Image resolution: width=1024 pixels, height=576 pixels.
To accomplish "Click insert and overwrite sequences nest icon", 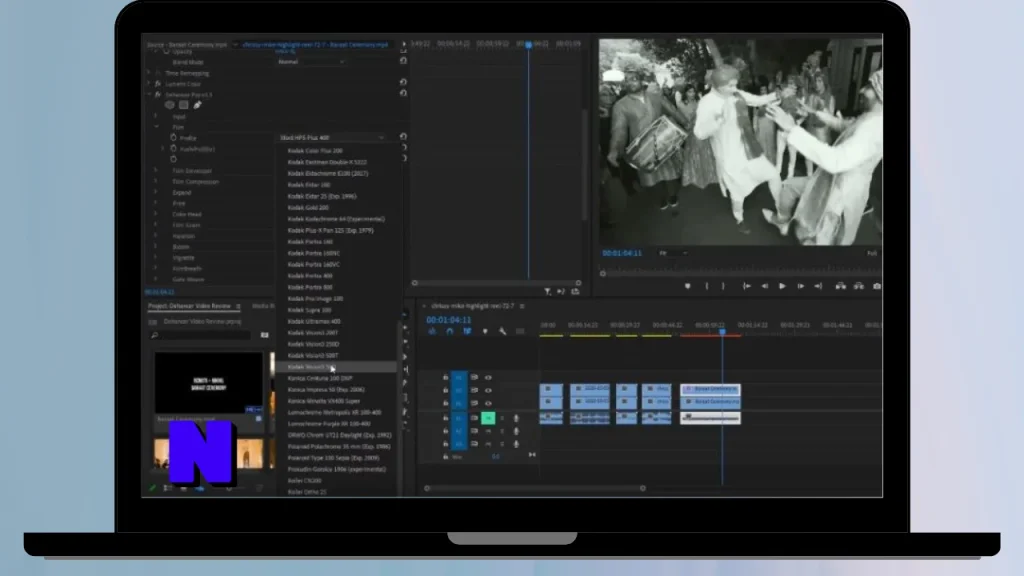I will coord(432,332).
